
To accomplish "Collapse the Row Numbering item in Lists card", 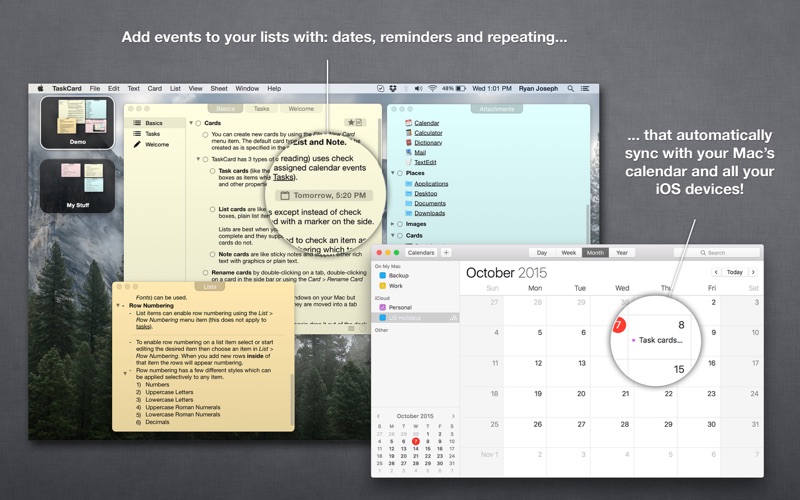I will coord(118,306).
